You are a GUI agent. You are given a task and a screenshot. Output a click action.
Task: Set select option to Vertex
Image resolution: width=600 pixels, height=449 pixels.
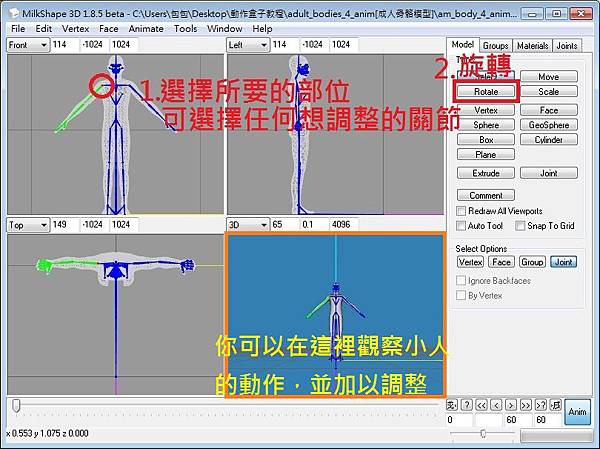[x=470, y=262]
